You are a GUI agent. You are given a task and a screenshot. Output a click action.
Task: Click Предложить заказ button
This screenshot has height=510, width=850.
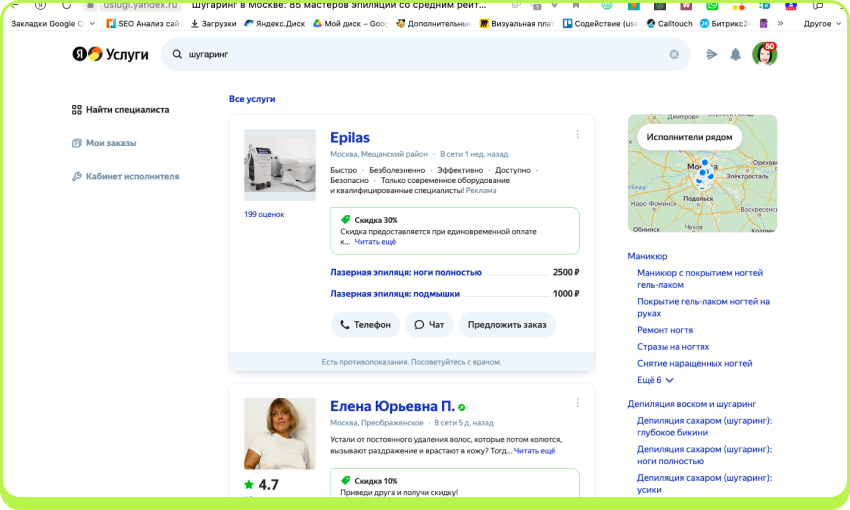pos(507,325)
